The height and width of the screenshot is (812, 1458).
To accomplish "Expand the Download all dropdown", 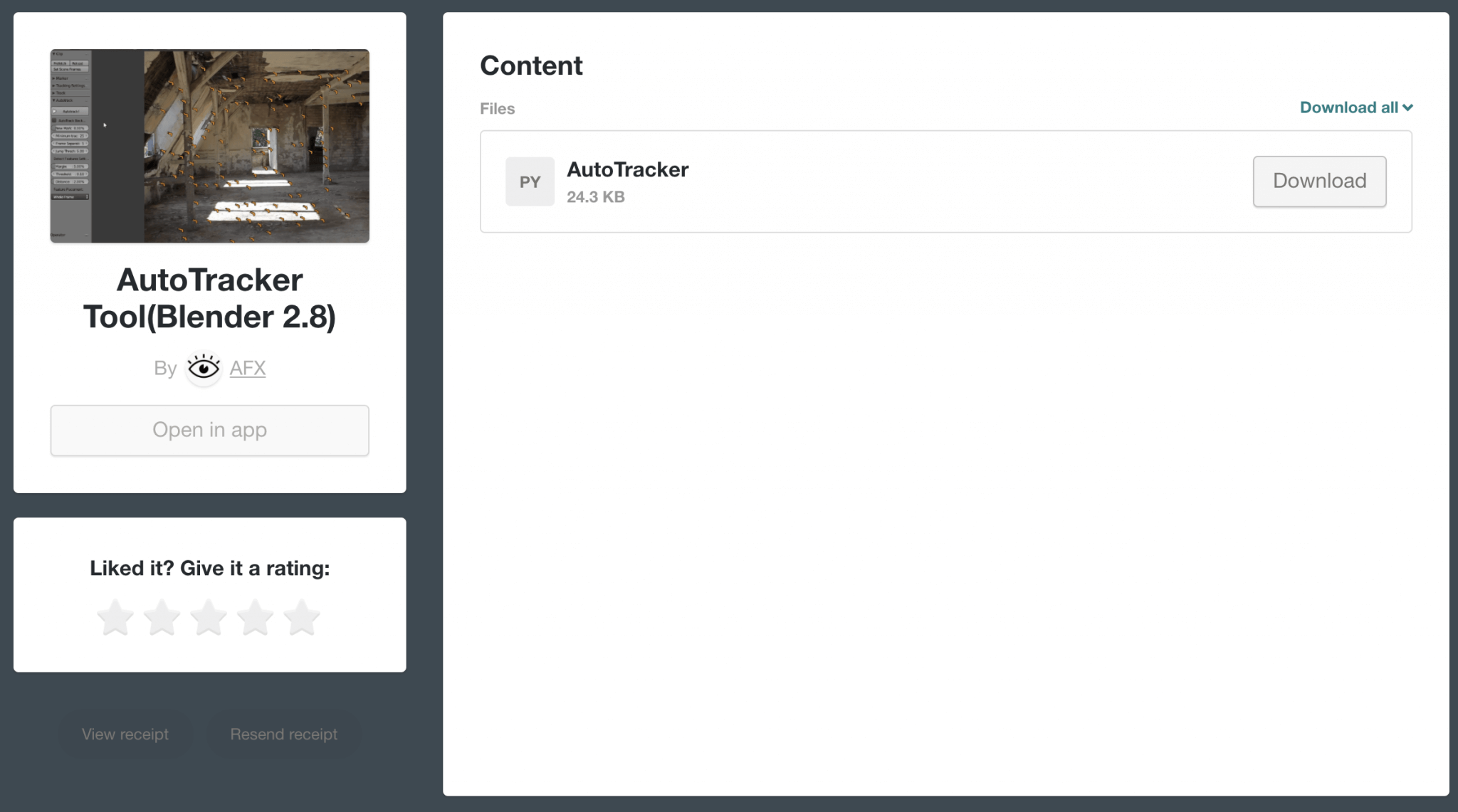I will 1355,107.
